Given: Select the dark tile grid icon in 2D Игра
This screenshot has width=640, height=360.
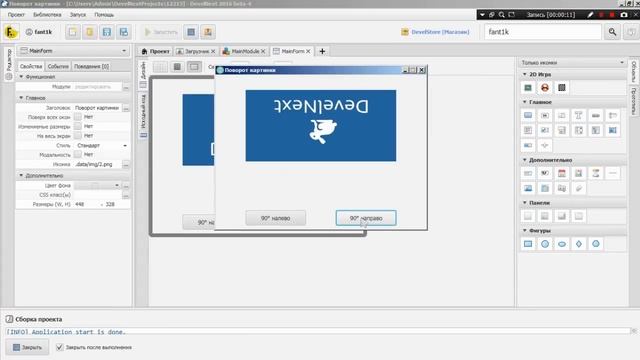Looking at the screenshot, I should coord(562,88).
